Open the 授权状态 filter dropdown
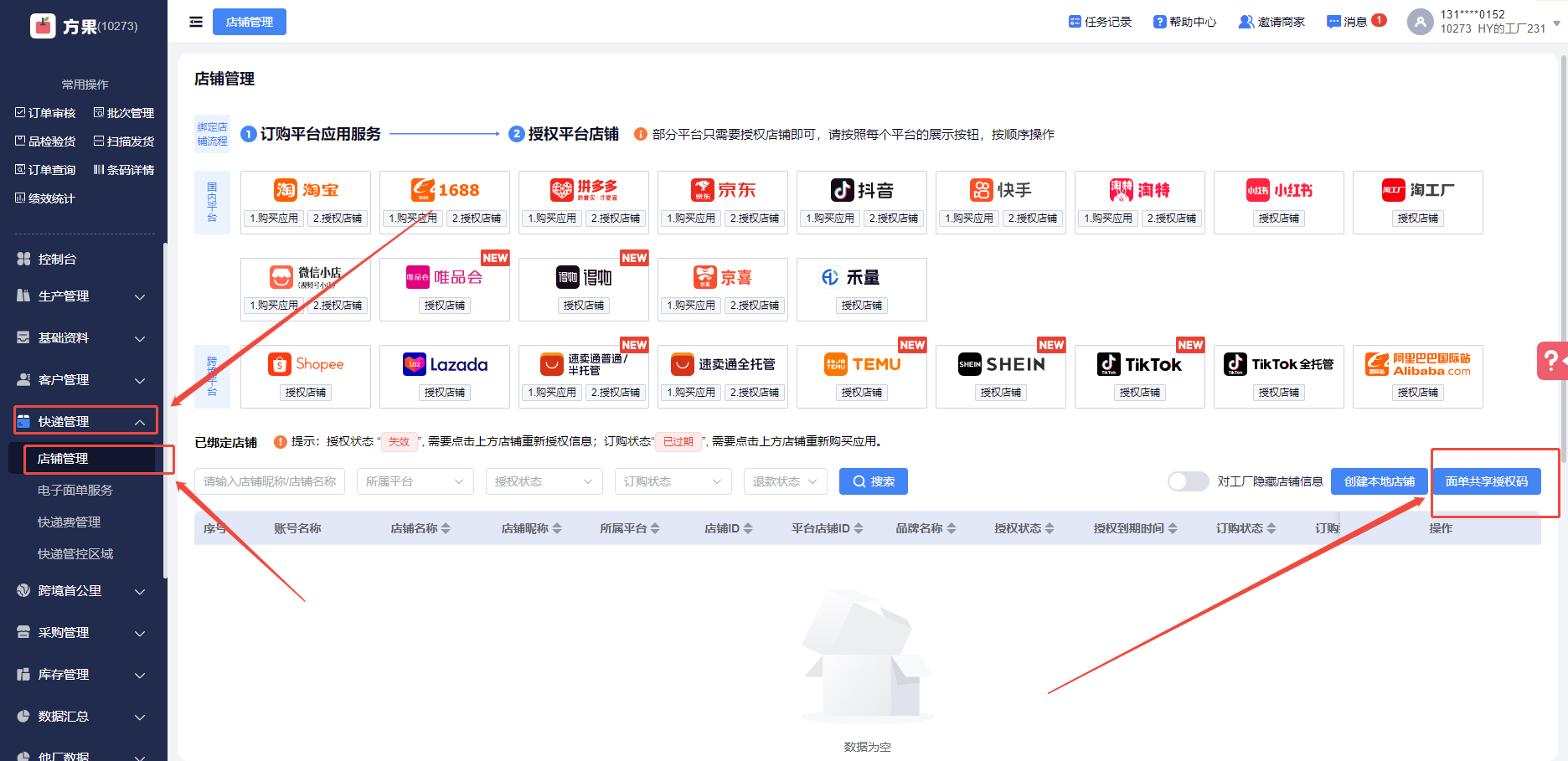The image size is (1568, 761). tap(544, 481)
